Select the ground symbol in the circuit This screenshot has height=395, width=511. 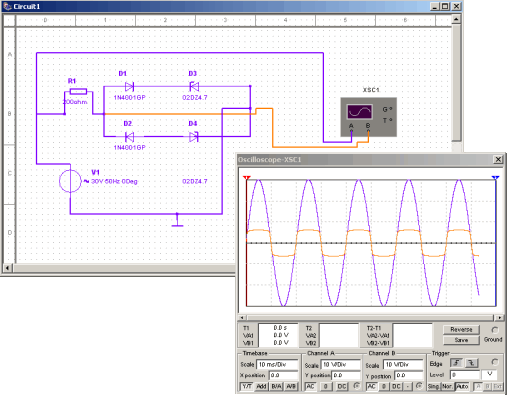177,221
